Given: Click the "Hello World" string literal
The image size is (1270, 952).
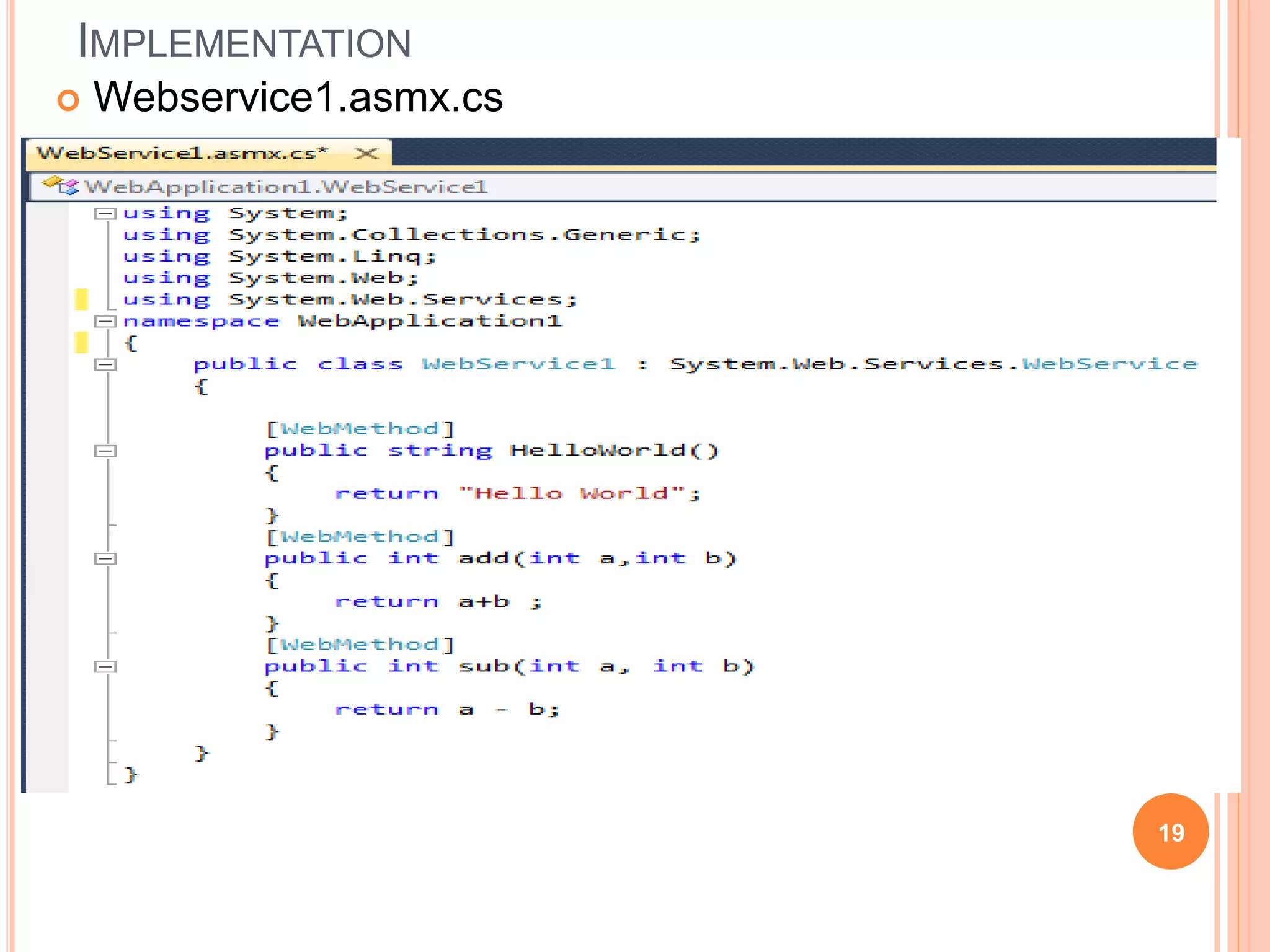Looking at the screenshot, I should click(571, 493).
